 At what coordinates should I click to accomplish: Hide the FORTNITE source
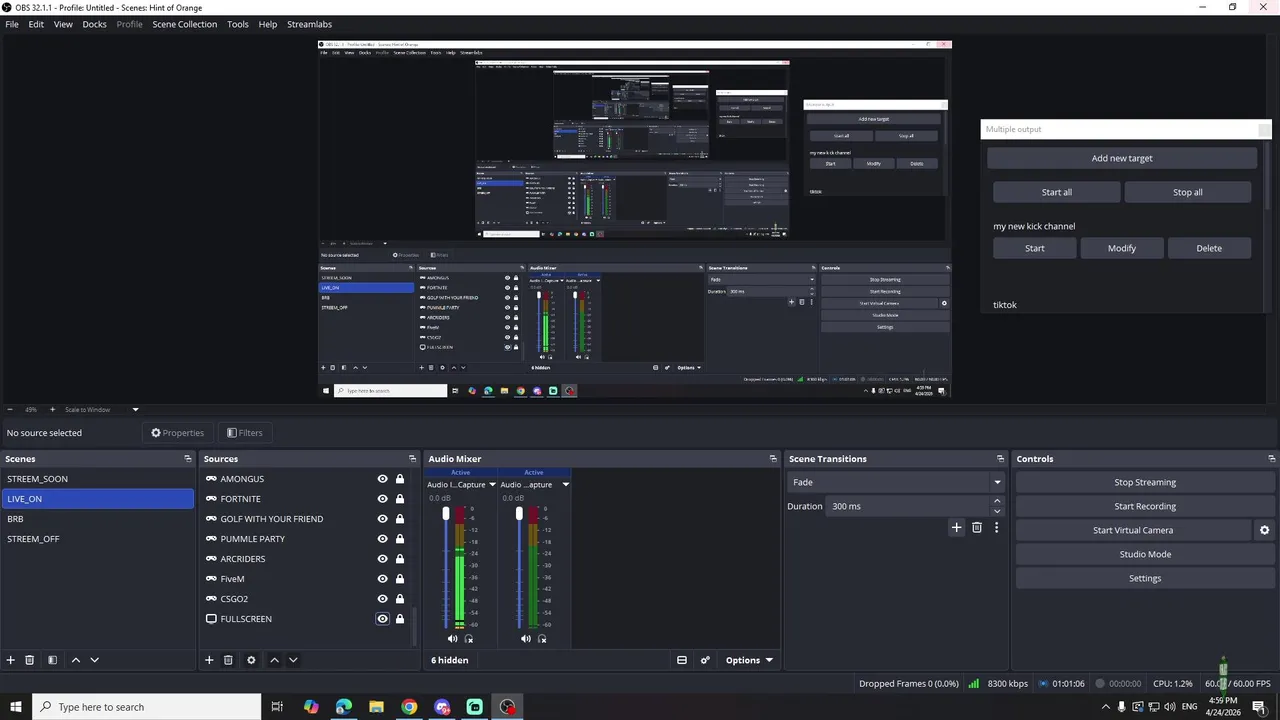pos(382,499)
